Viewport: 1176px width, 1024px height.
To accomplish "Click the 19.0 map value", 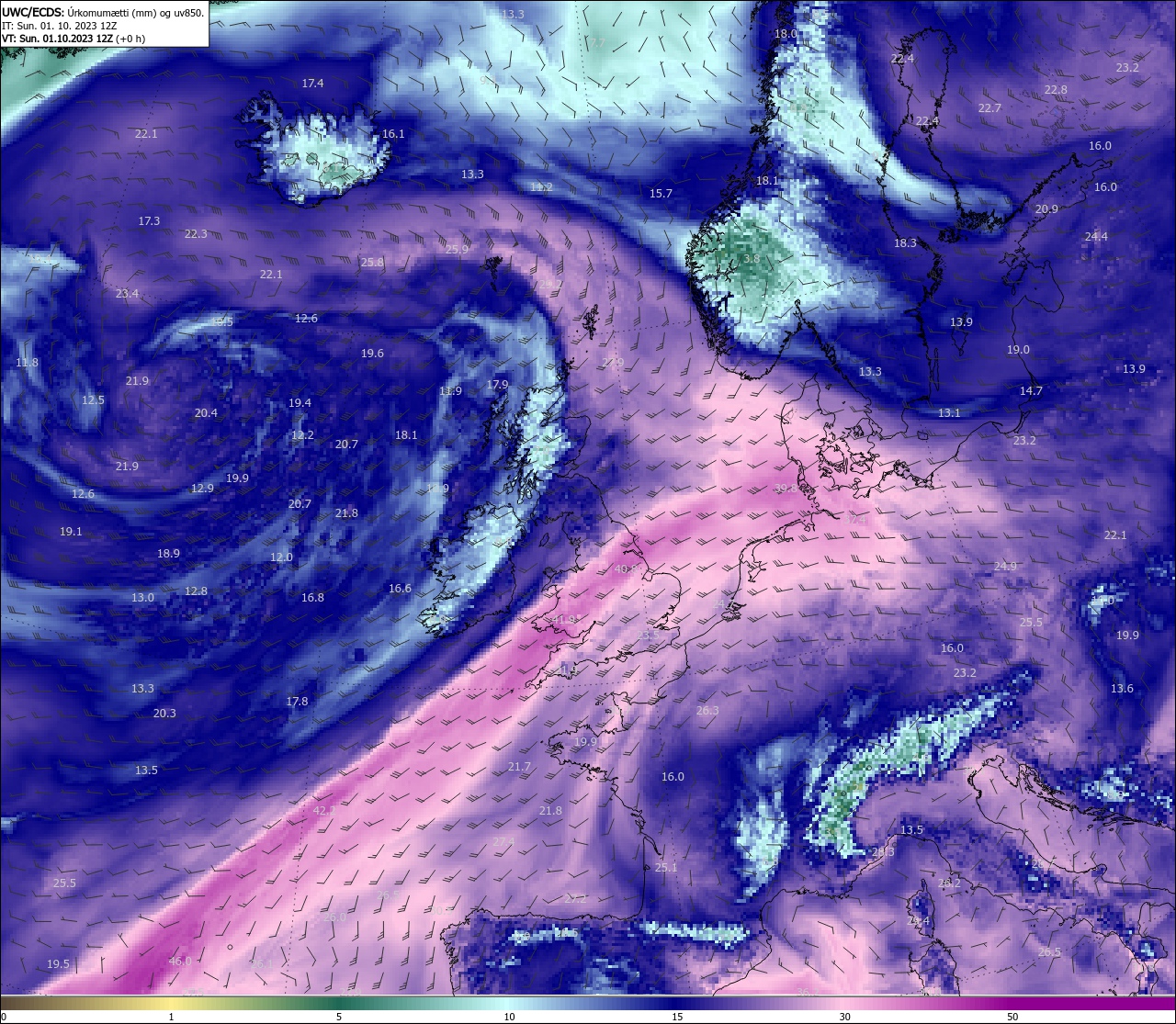I will point(1018,350).
